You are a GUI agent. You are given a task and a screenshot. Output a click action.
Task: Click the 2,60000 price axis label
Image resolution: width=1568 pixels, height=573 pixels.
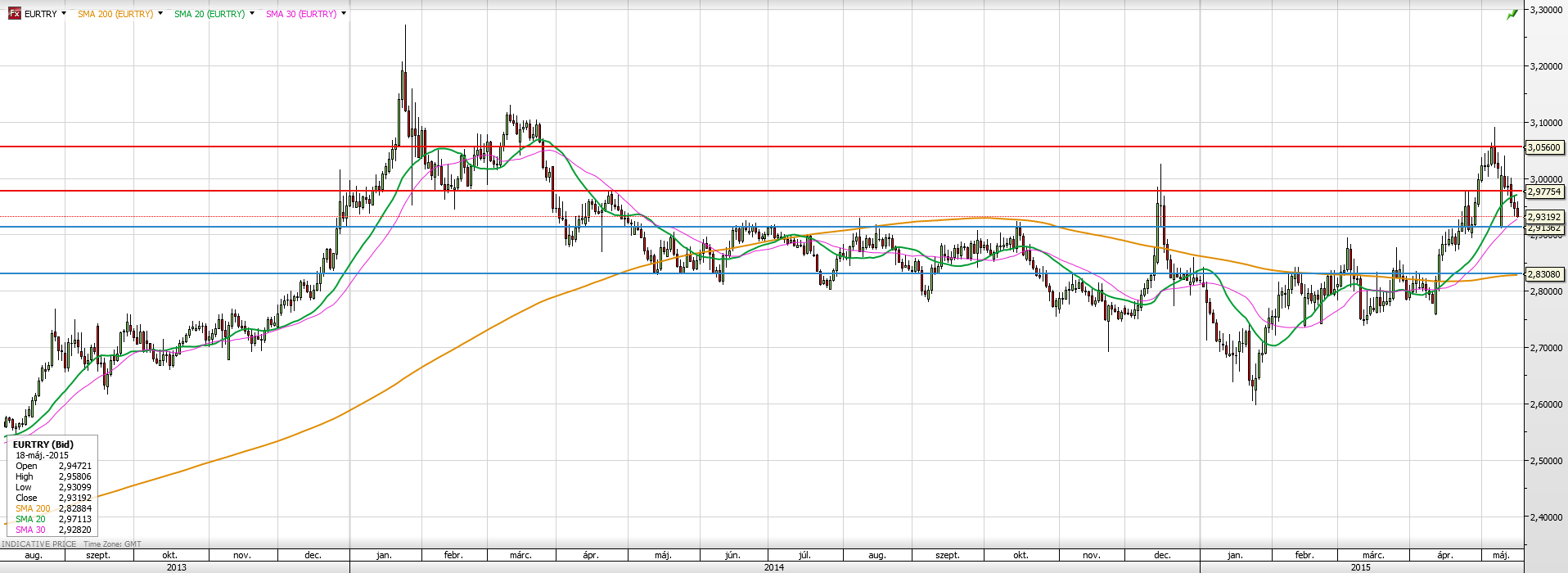click(1546, 405)
